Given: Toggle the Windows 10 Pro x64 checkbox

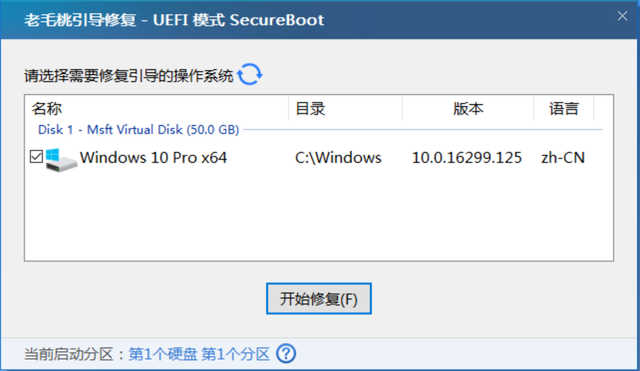Looking at the screenshot, I should [36, 156].
